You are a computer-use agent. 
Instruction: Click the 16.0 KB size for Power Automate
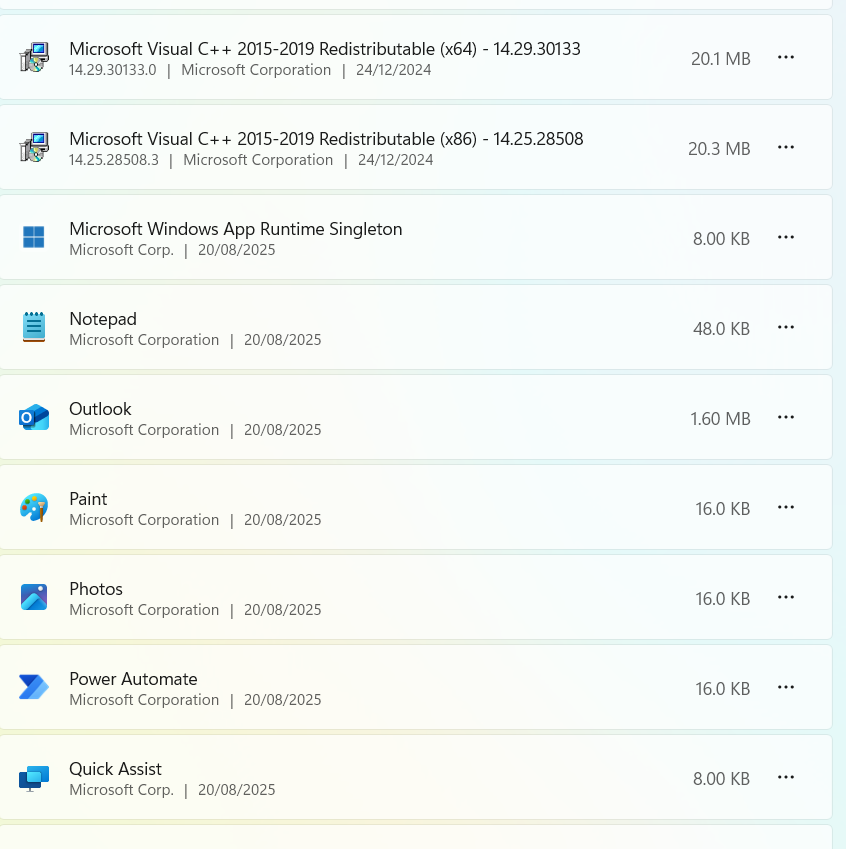point(723,688)
